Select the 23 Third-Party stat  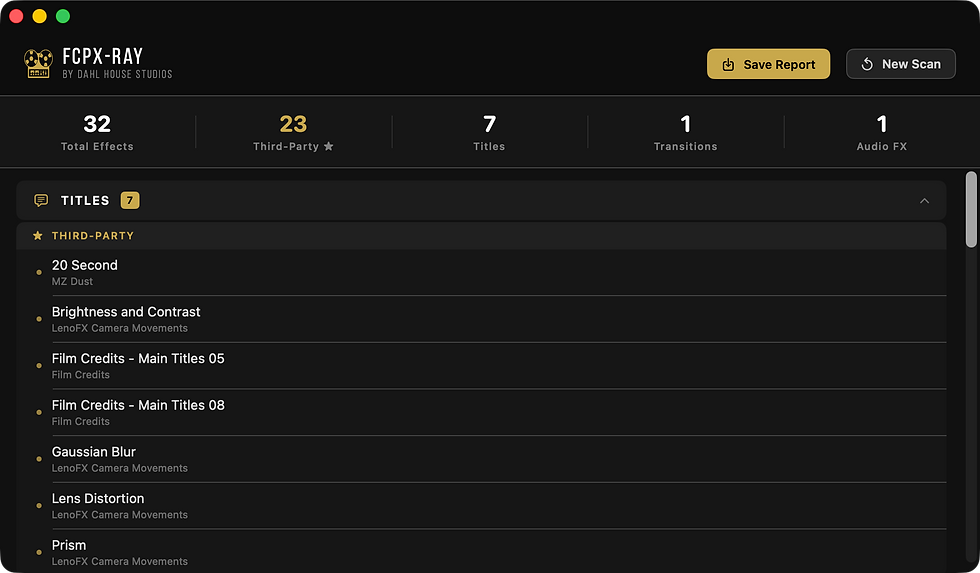(x=293, y=132)
